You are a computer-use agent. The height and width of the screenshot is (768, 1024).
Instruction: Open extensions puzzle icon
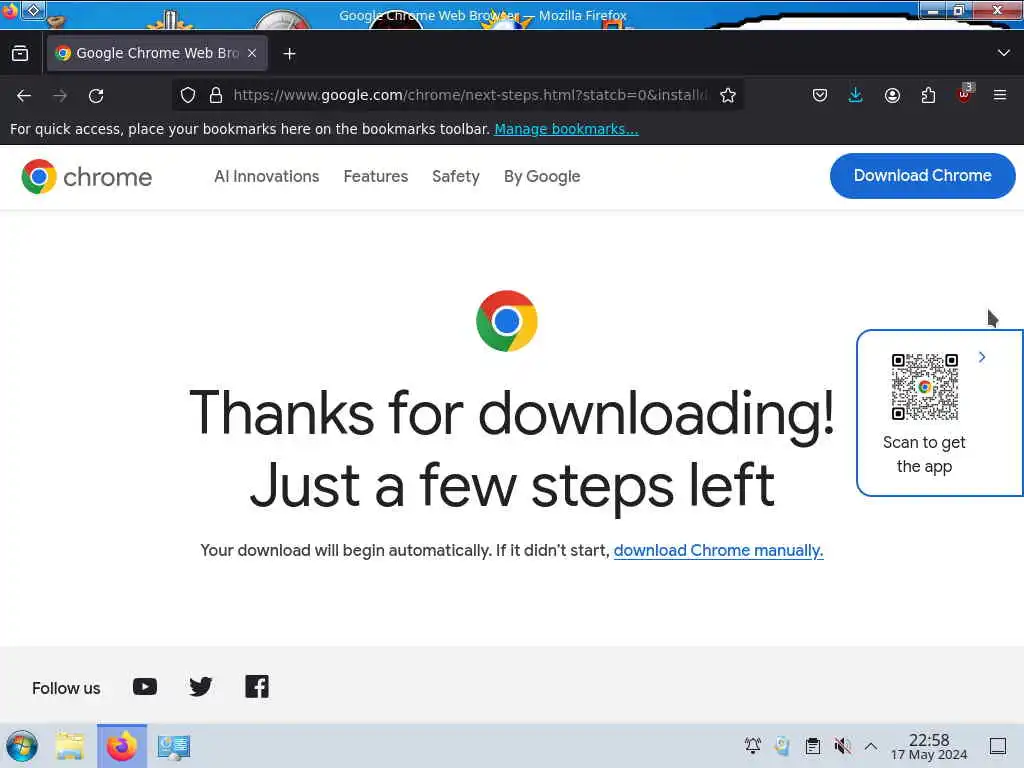[928, 95]
